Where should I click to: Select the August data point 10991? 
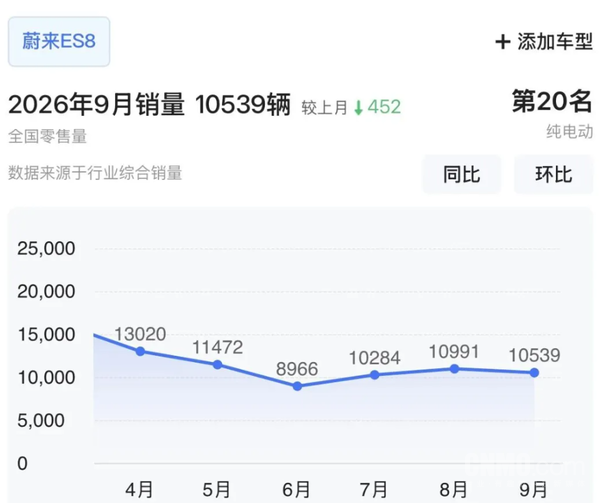click(x=454, y=369)
